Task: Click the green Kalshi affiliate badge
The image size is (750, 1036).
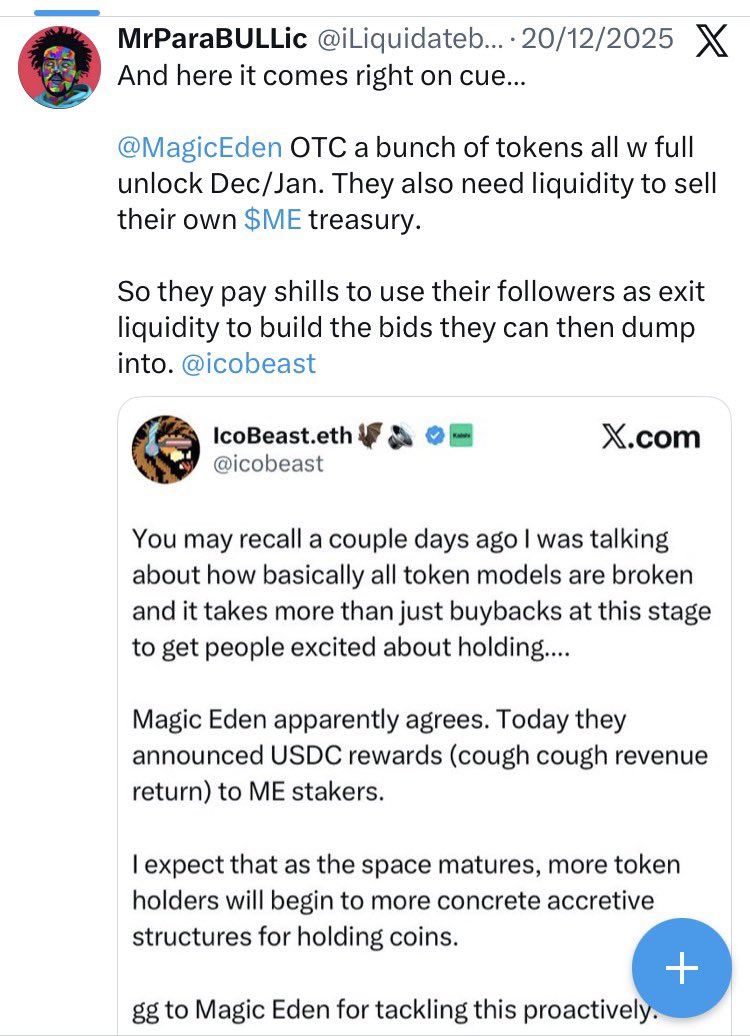Action: (461, 436)
